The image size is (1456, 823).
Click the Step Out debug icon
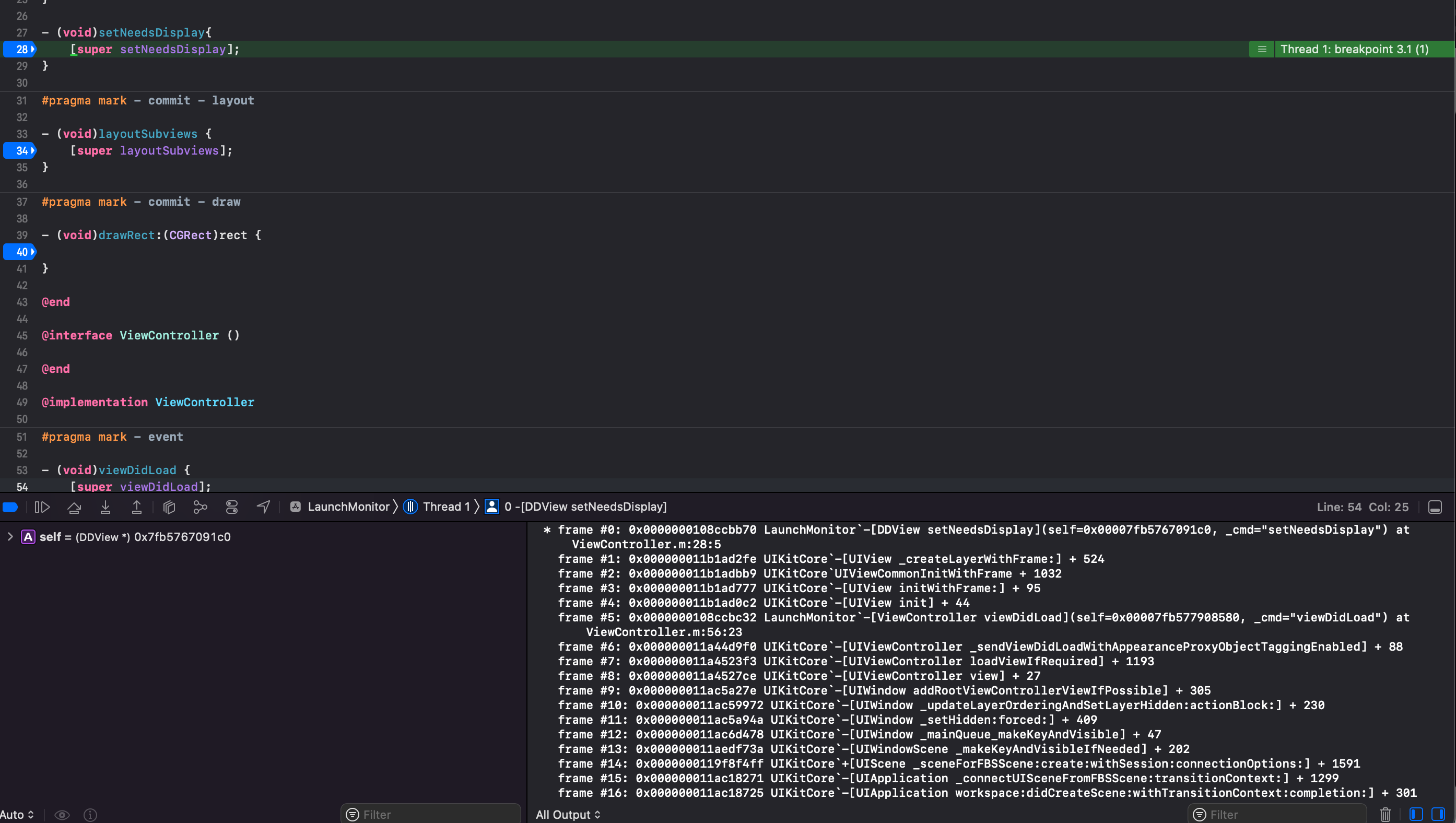click(x=136, y=507)
